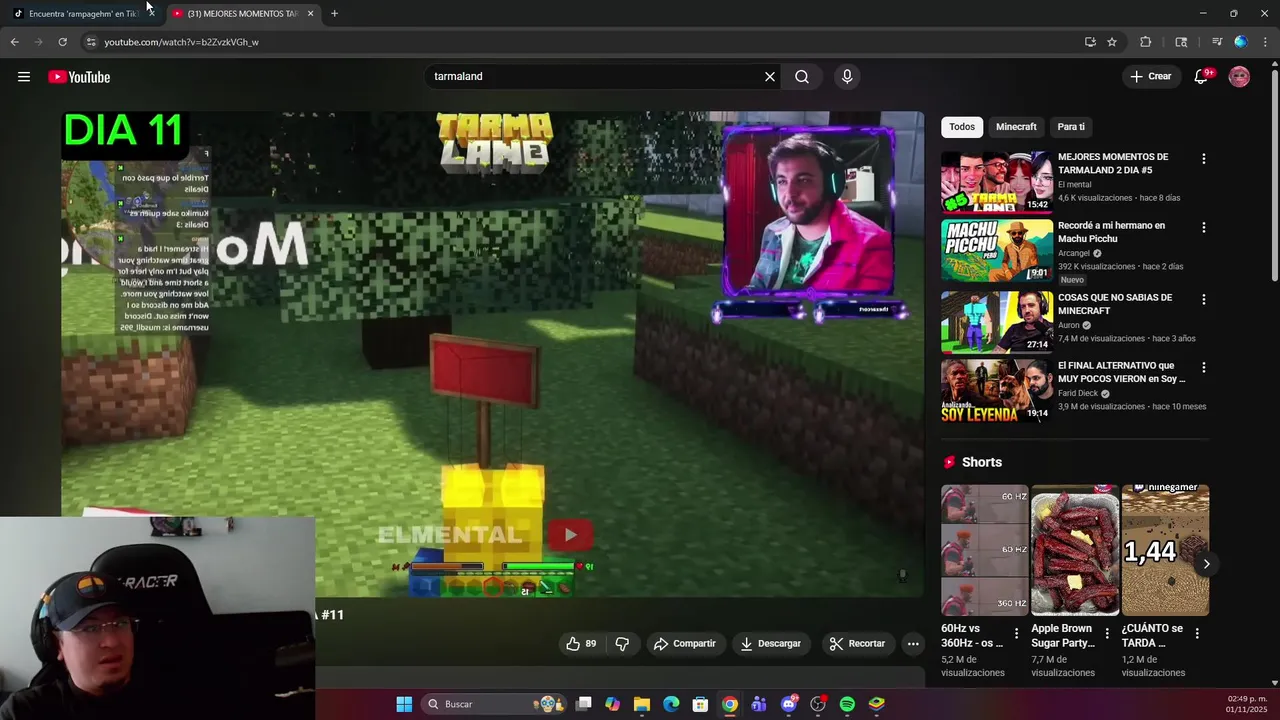Open the '60Hz vs 360Hz' Short
Image resolution: width=1280 pixels, height=720 pixels.
pyautogui.click(x=984, y=550)
